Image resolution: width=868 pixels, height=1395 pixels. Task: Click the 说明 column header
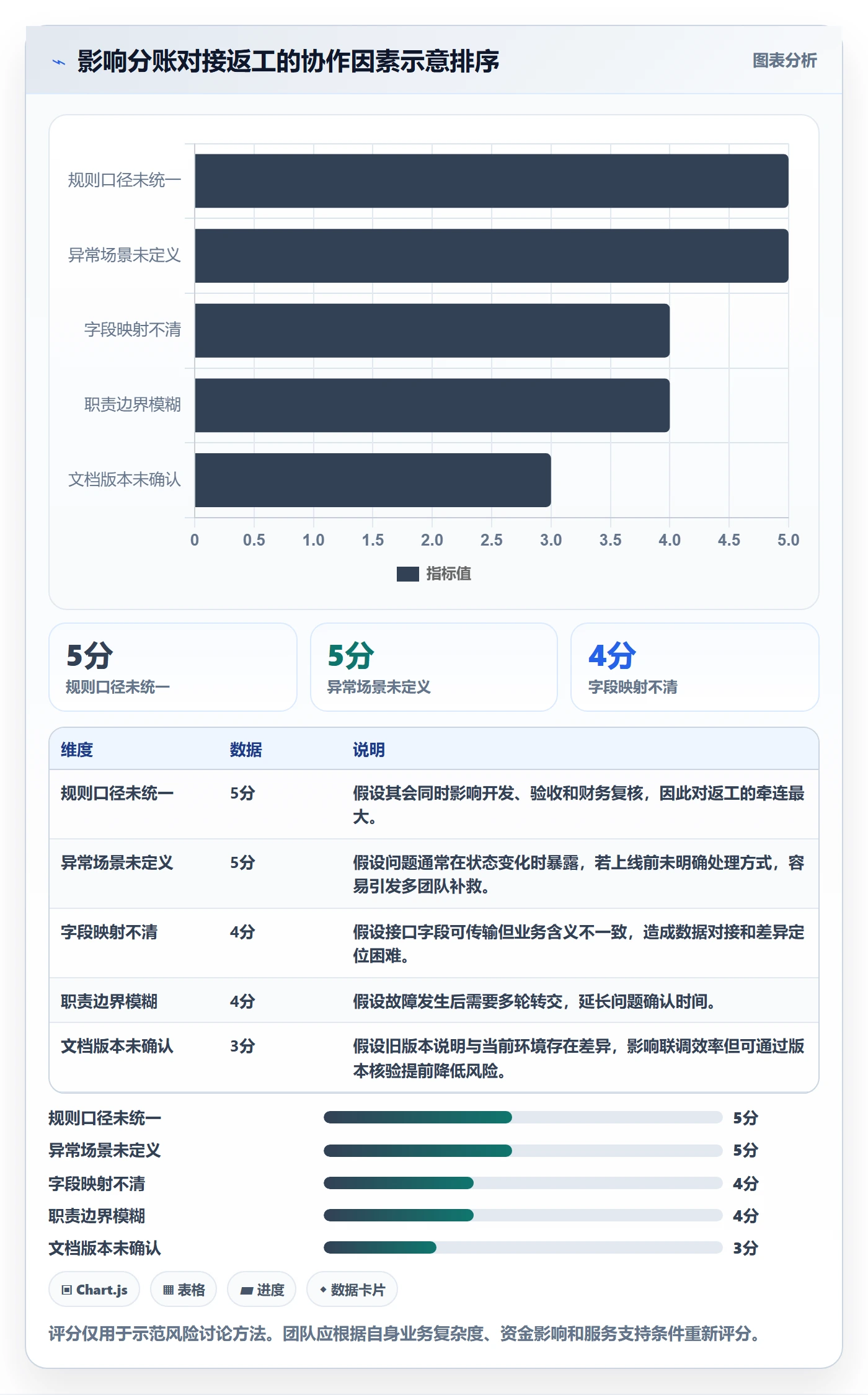pyautogui.click(x=369, y=750)
